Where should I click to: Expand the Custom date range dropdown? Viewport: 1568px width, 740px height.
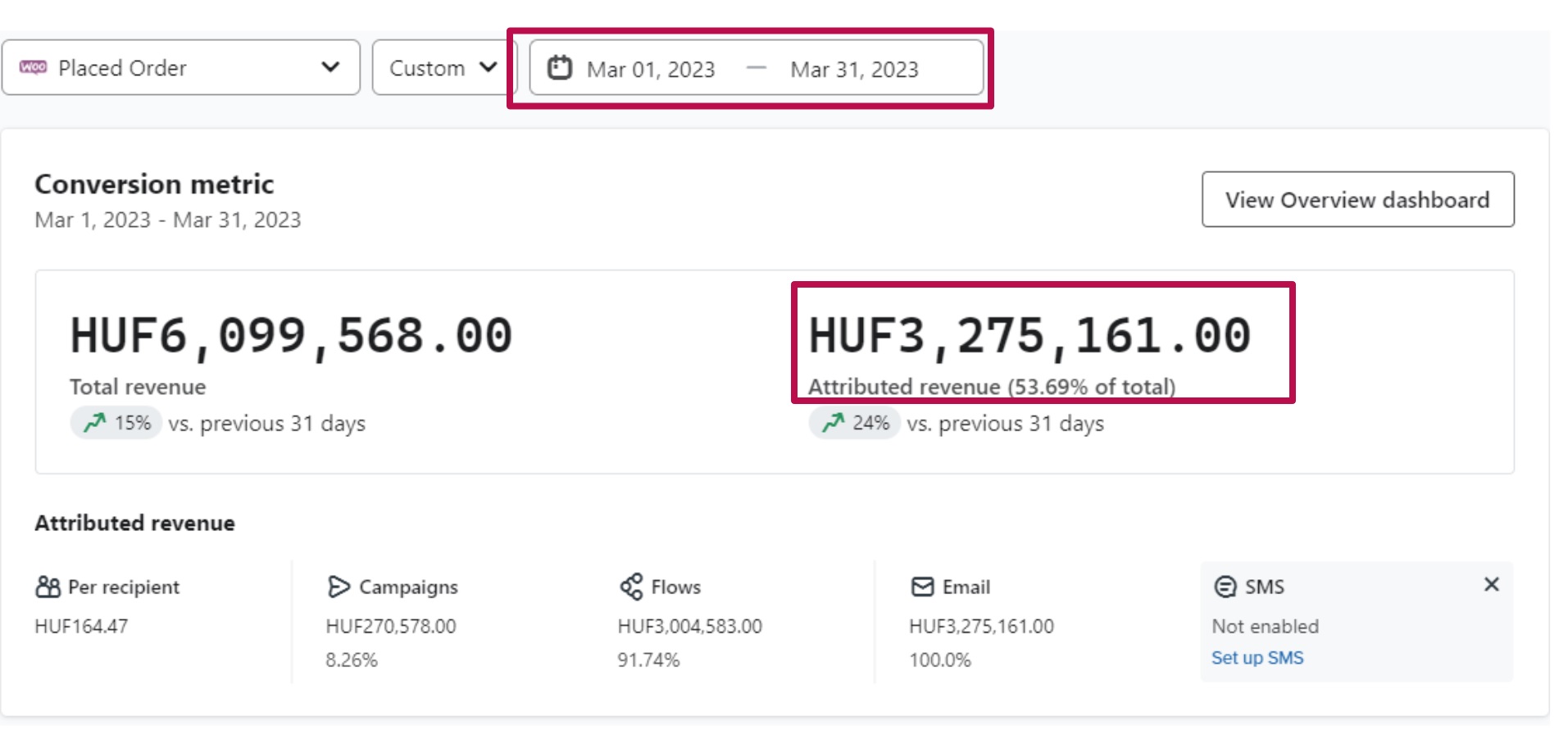point(443,68)
